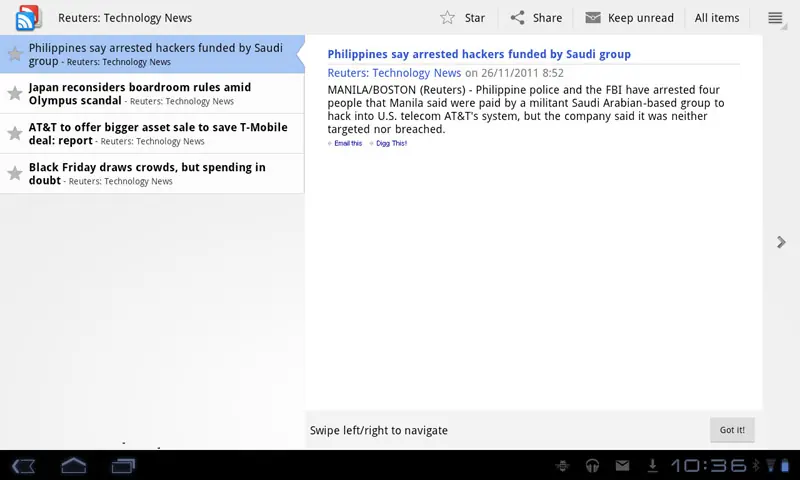Tap the Android debug notification icon
The height and width of the screenshot is (480, 800).
[x=562, y=465]
